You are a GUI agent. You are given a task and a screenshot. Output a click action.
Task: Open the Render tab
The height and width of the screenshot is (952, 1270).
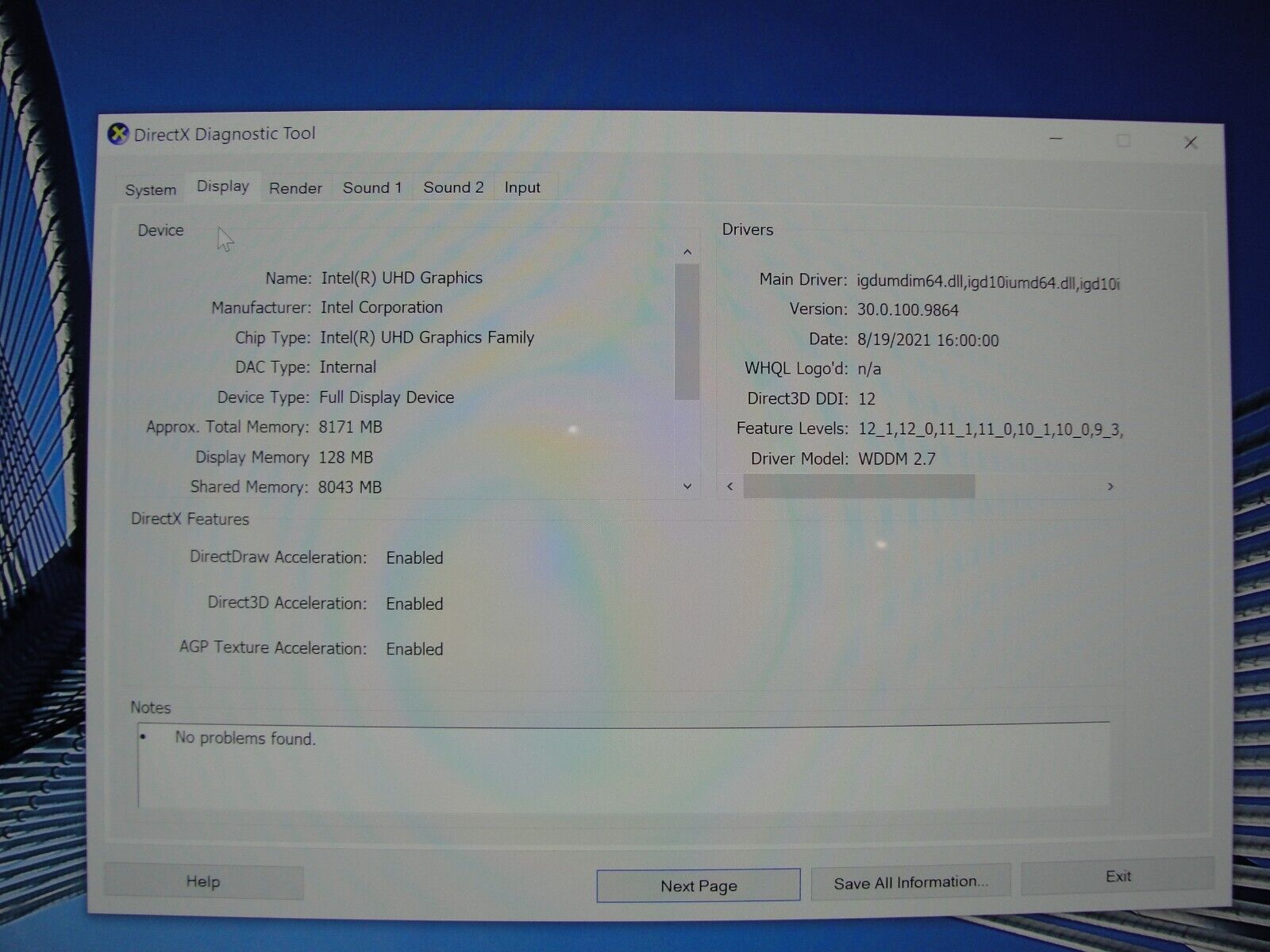click(296, 188)
